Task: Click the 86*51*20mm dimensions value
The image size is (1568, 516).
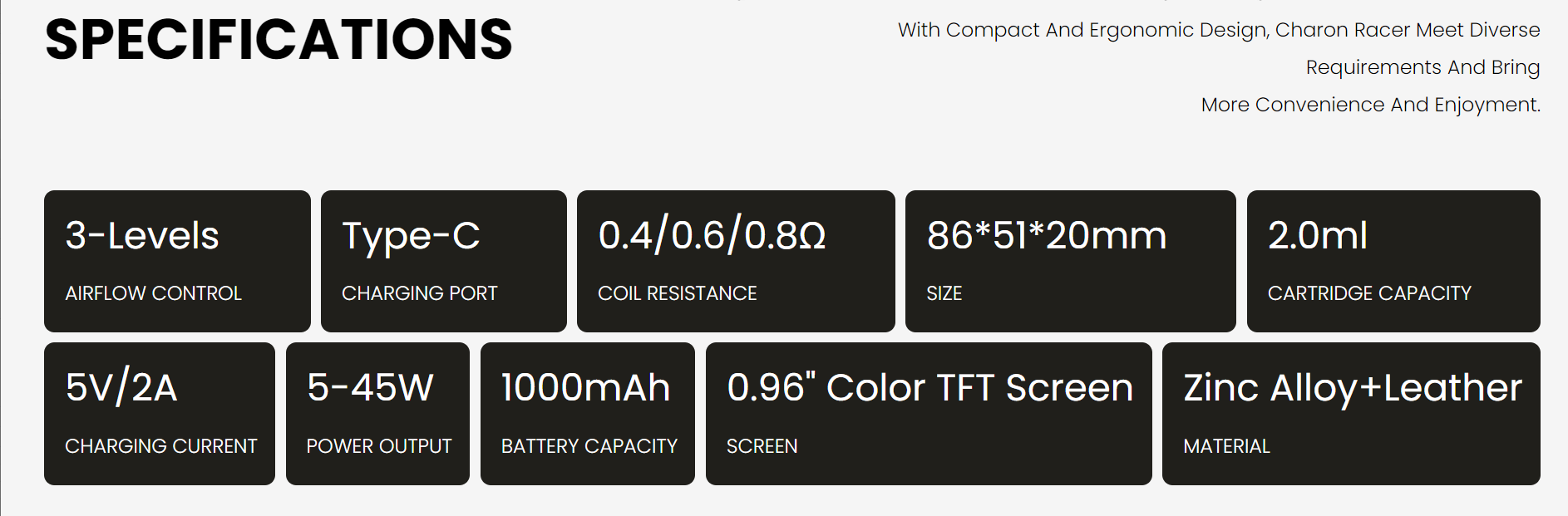Action: click(x=1046, y=236)
